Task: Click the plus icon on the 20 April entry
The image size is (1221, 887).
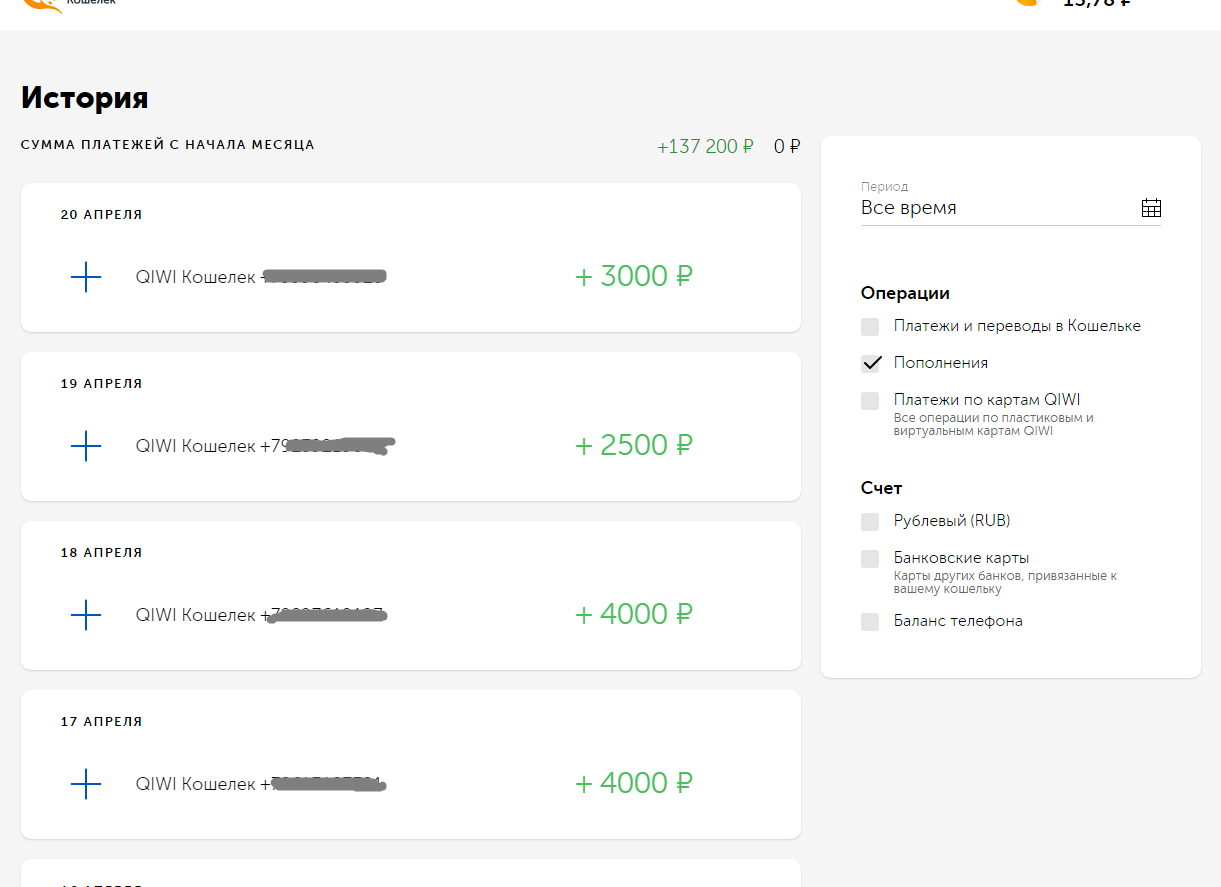Action: tap(86, 277)
